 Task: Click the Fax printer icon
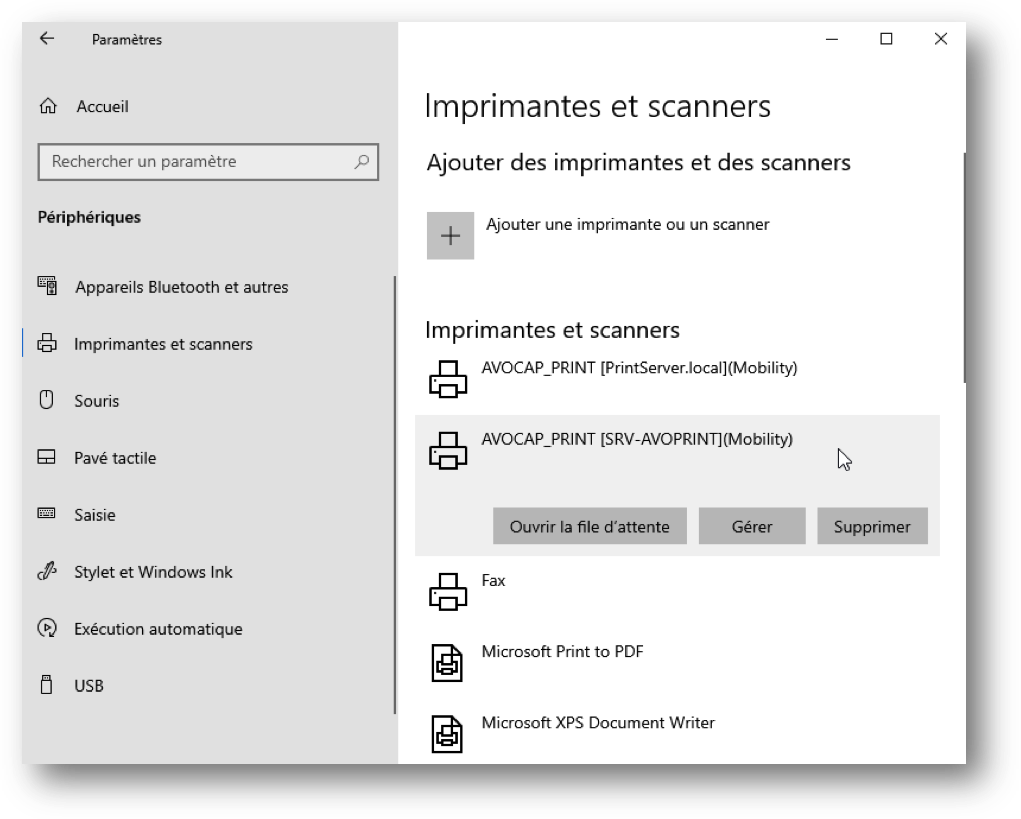pyautogui.click(x=448, y=592)
